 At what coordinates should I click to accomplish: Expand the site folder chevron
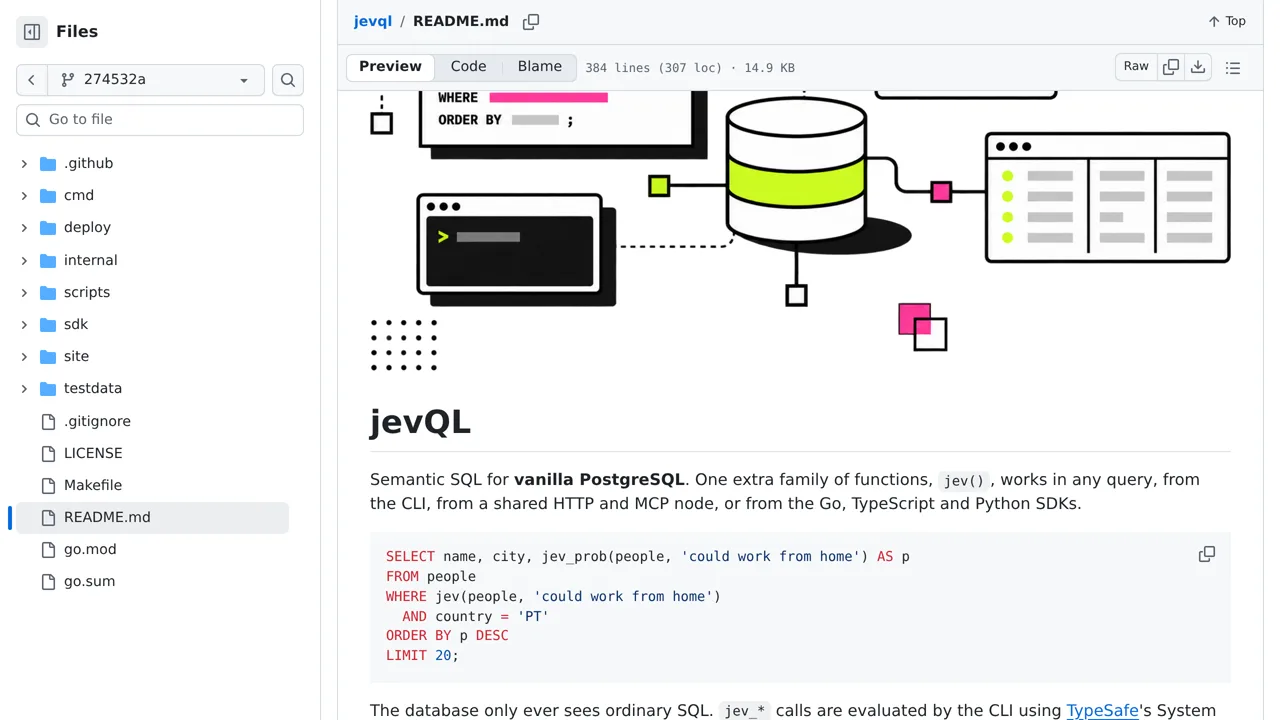coord(24,357)
